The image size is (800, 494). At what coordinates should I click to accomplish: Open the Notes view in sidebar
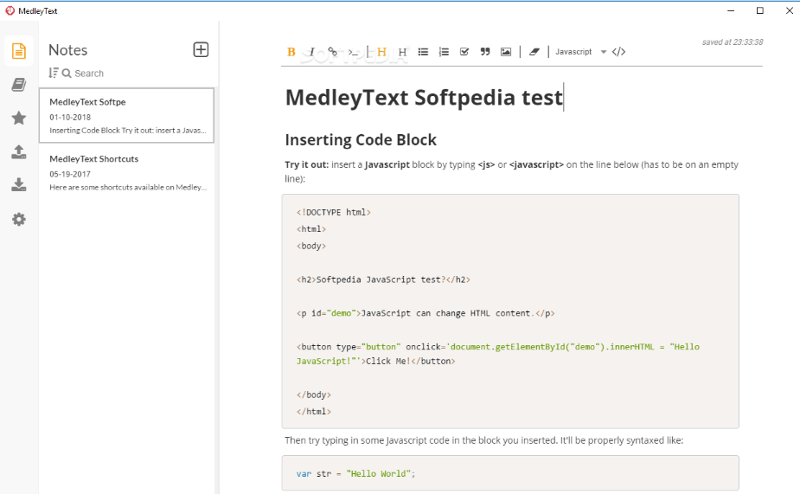[x=19, y=51]
